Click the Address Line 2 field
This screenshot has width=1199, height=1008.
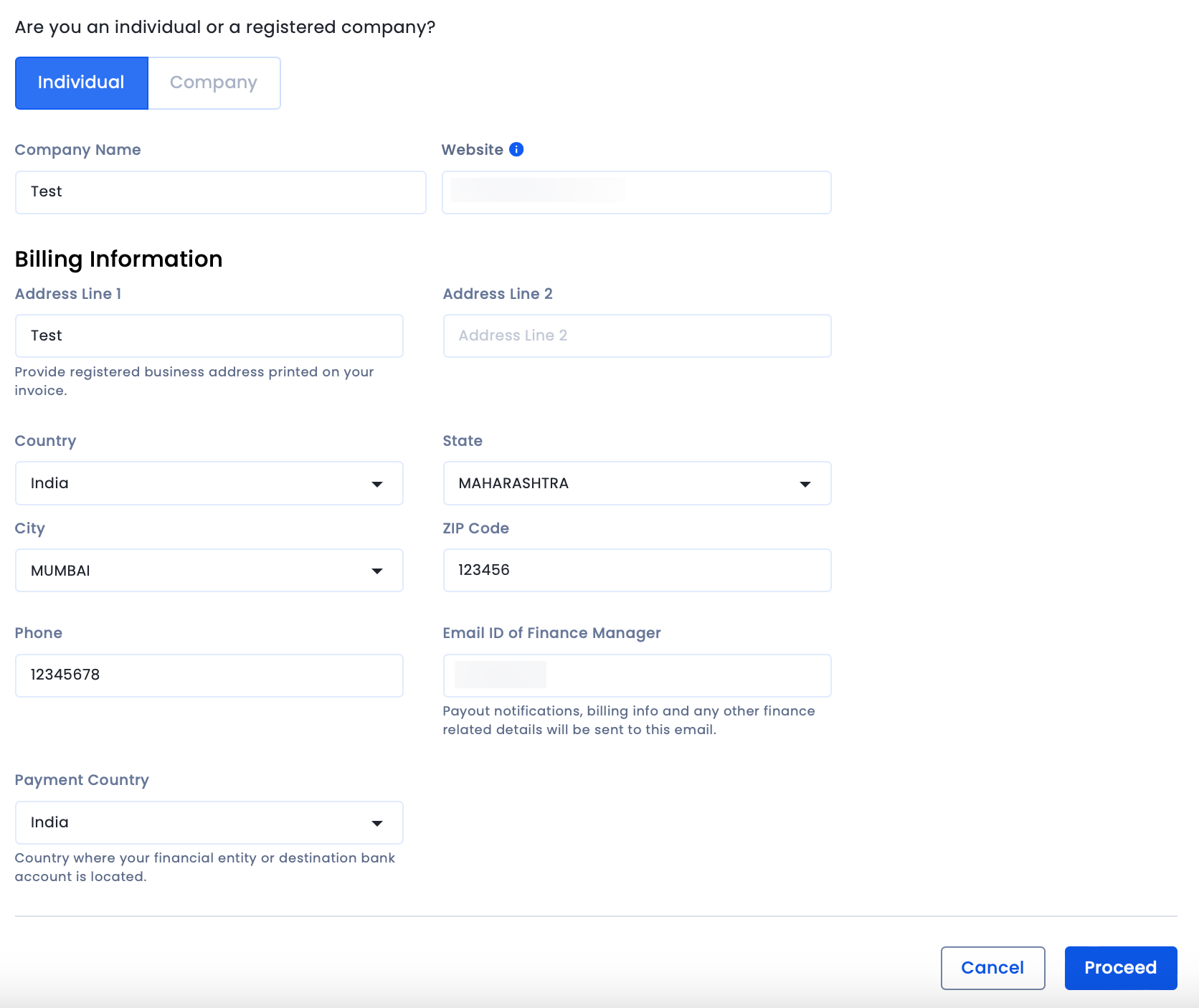638,336
